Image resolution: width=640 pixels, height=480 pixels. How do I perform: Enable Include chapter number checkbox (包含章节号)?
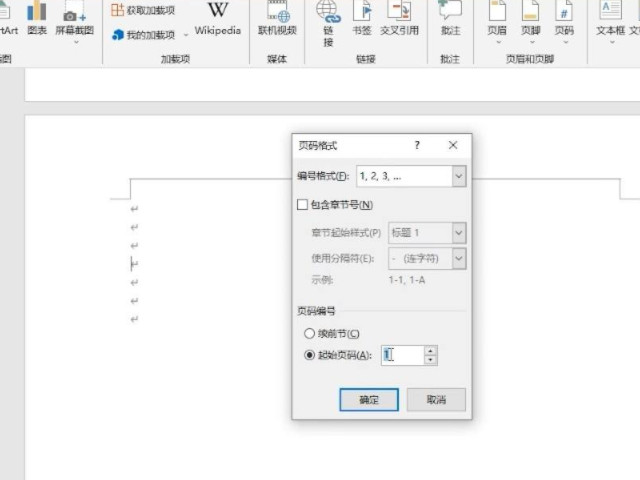(302, 204)
